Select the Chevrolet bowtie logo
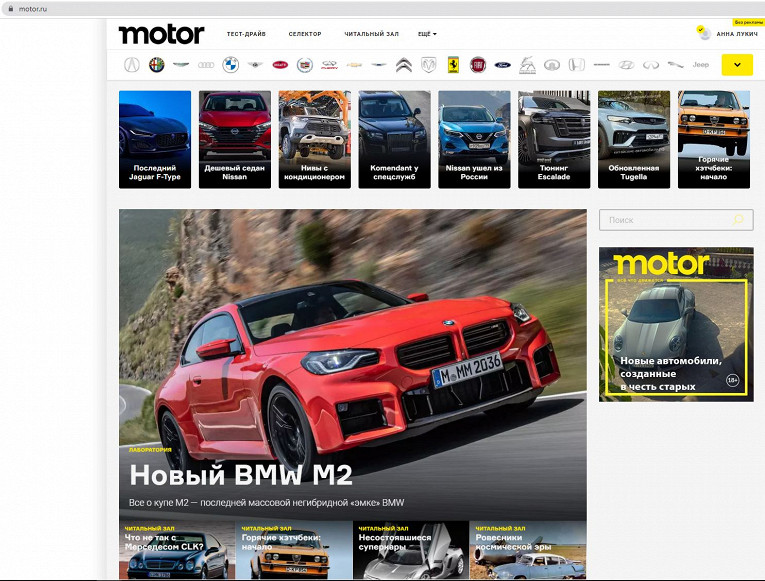 (354, 64)
